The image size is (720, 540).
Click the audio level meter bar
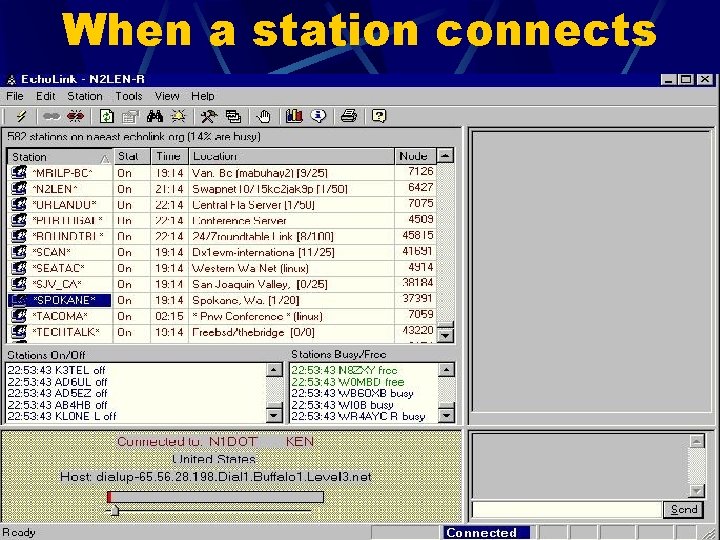215,497
